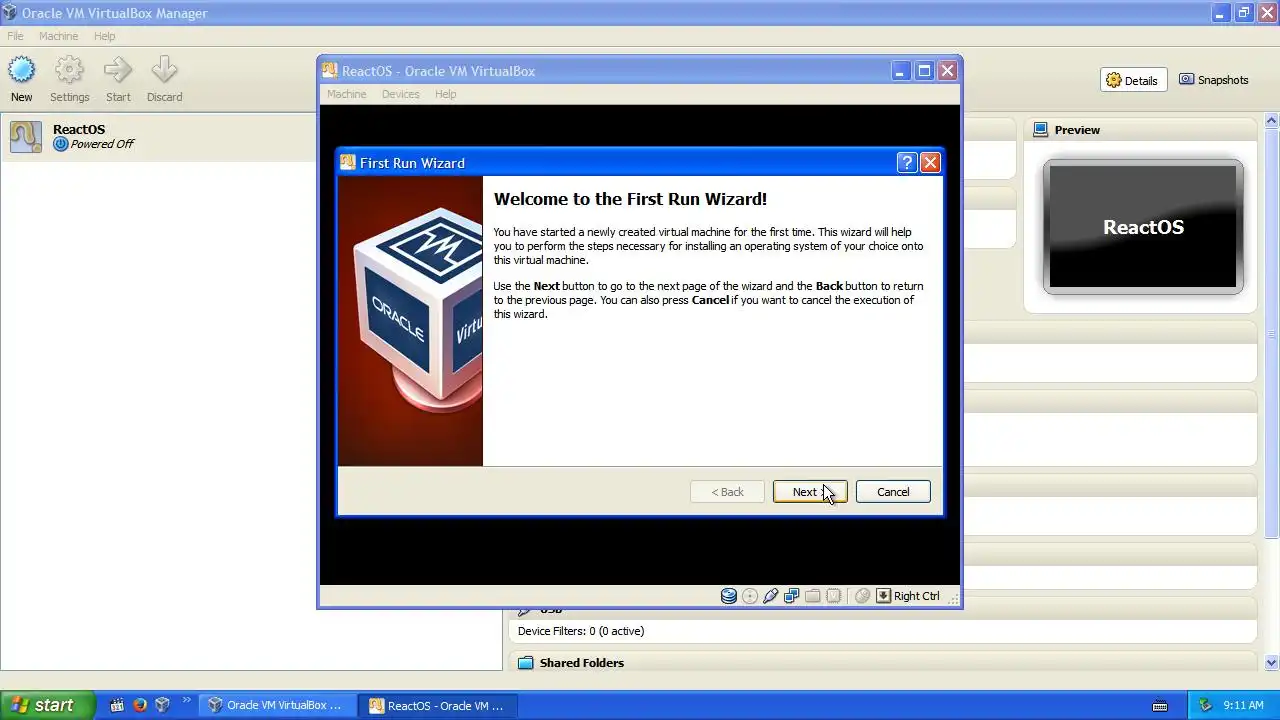This screenshot has width=1280, height=720.
Task: Click the host key arrow indicator icon
Action: tap(883, 596)
